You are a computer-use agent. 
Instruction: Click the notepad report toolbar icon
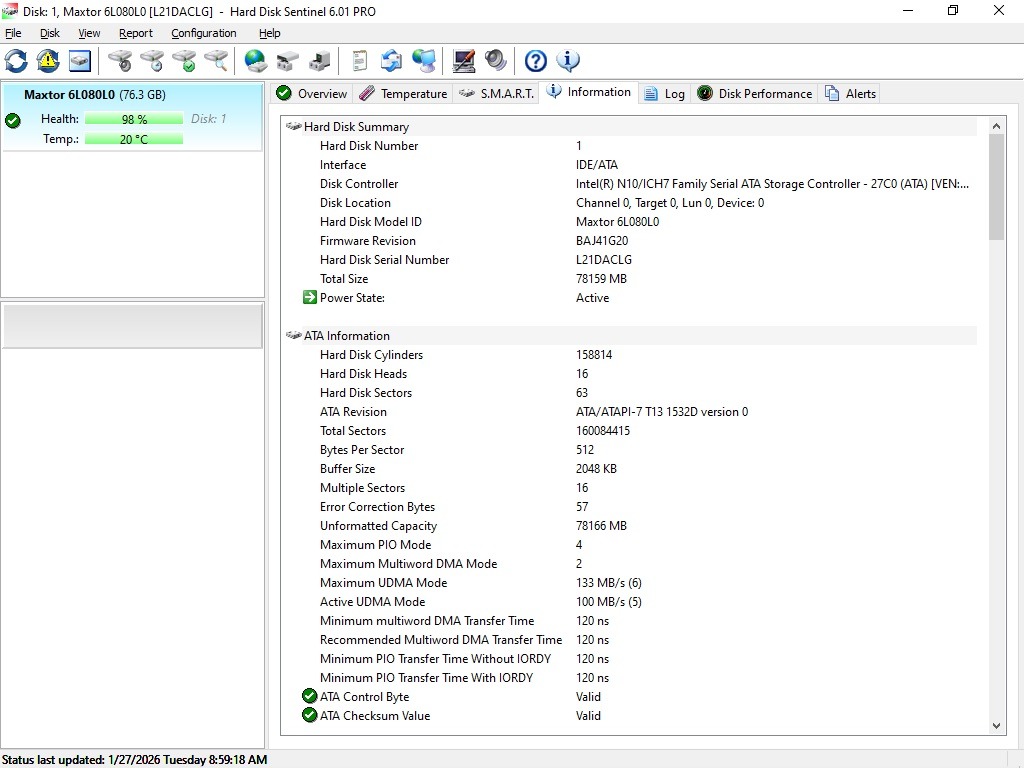(x=359, y=61)
